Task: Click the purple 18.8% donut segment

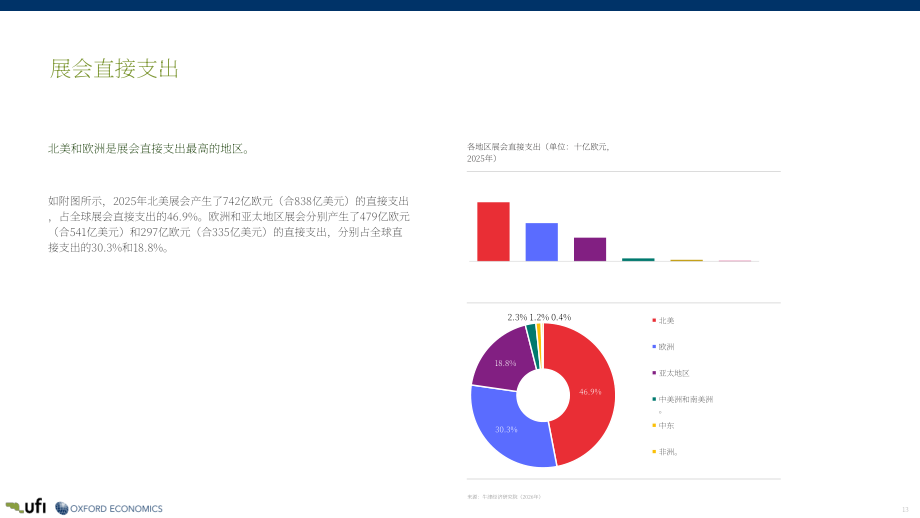Action: coord(505,361)
